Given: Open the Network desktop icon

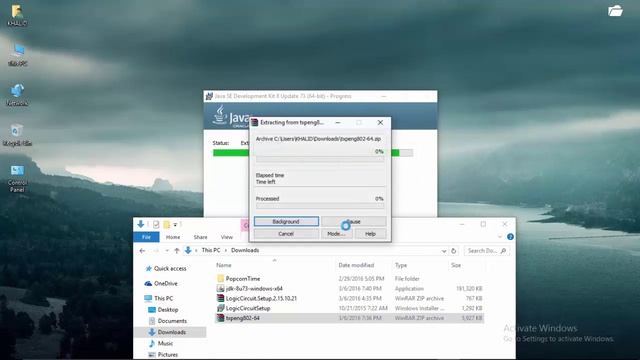Looking at the screenshot, I should (17, 95).
